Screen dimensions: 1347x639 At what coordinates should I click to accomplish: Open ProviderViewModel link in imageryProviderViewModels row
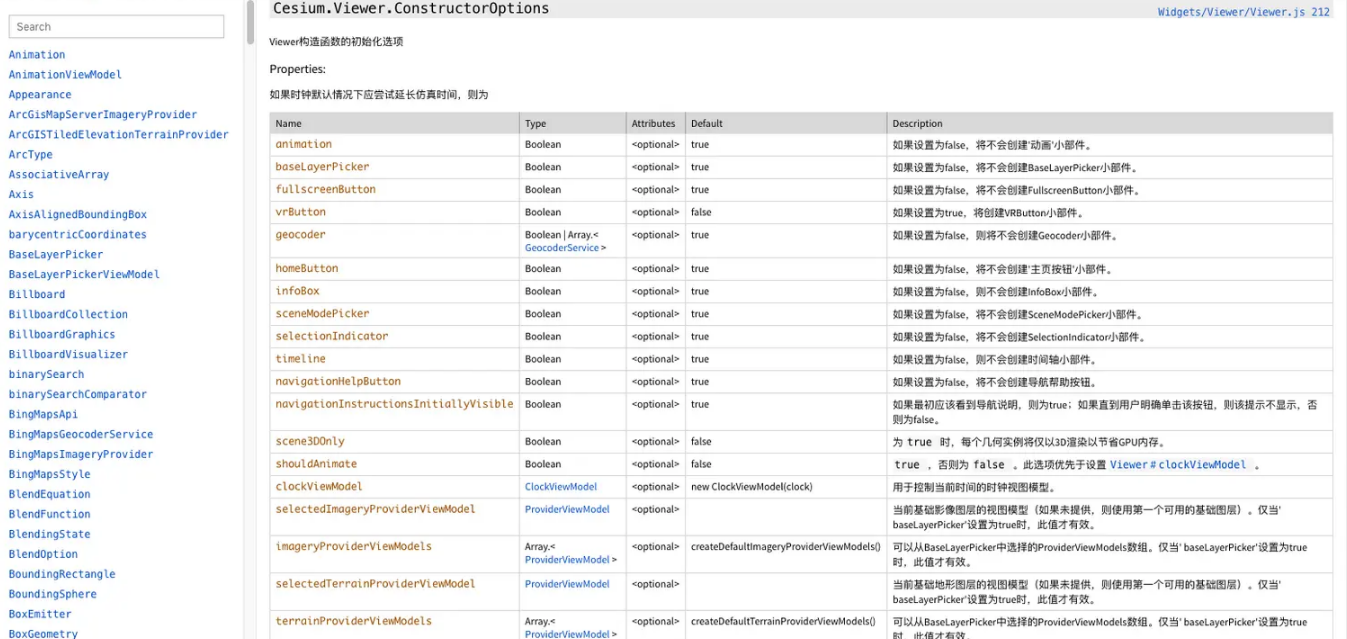pyautogui.click(x=567, y=560)
